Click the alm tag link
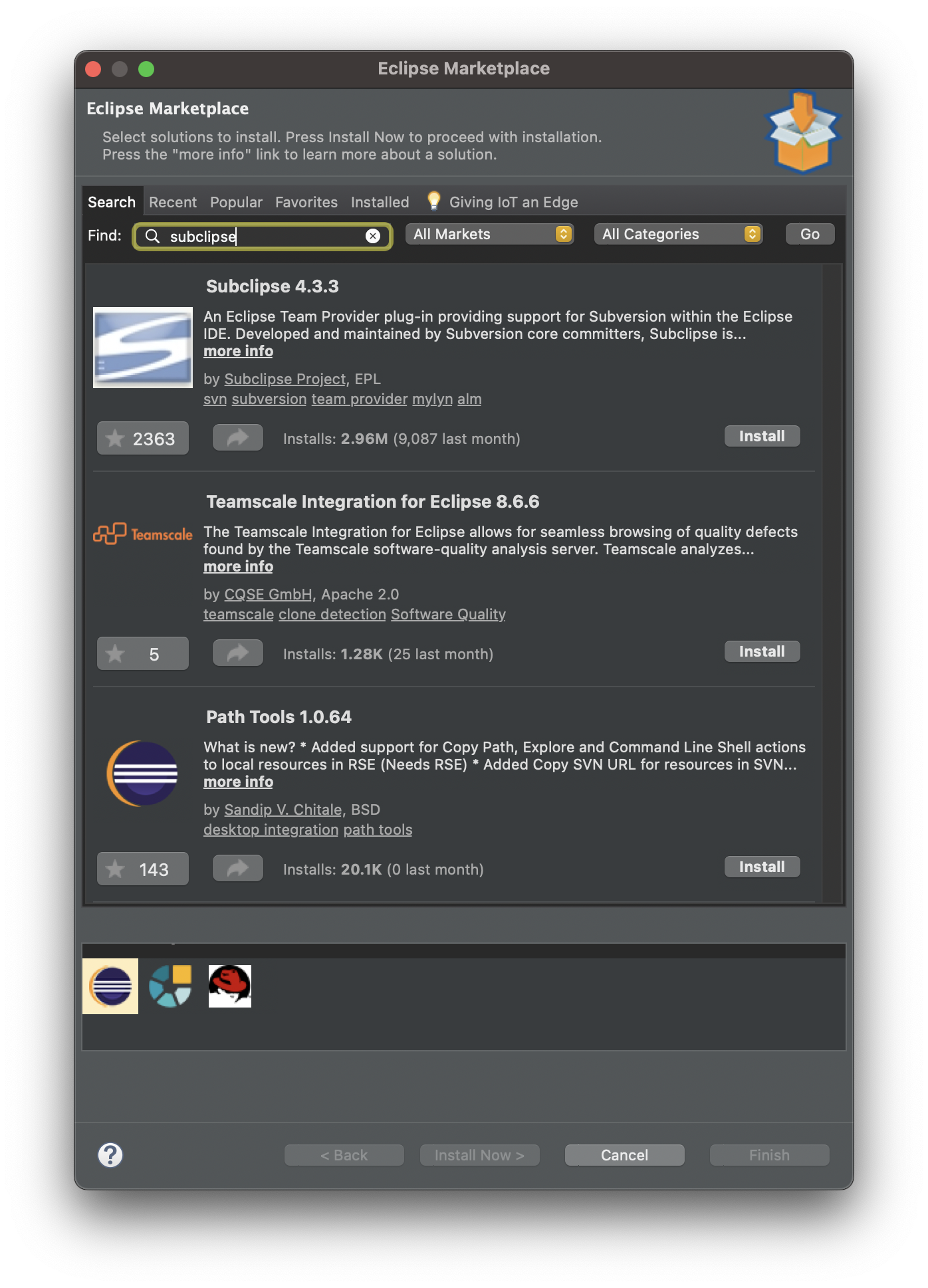This screenshot has width=928, height=1288. [469, 399]
